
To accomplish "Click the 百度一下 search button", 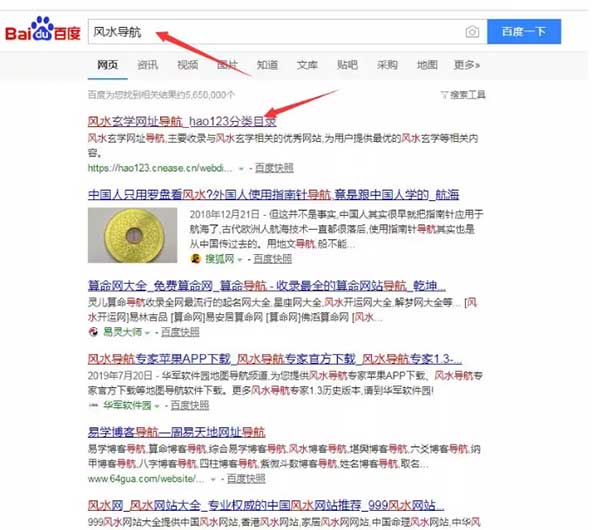I will 524,31.
